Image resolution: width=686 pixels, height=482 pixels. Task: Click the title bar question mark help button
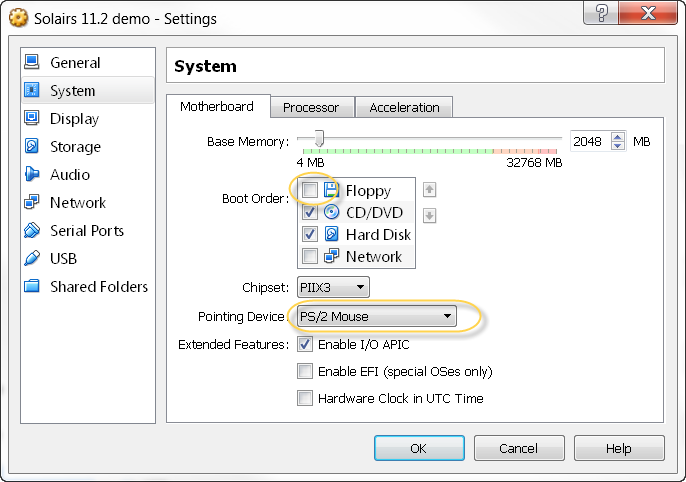[601, 13]
